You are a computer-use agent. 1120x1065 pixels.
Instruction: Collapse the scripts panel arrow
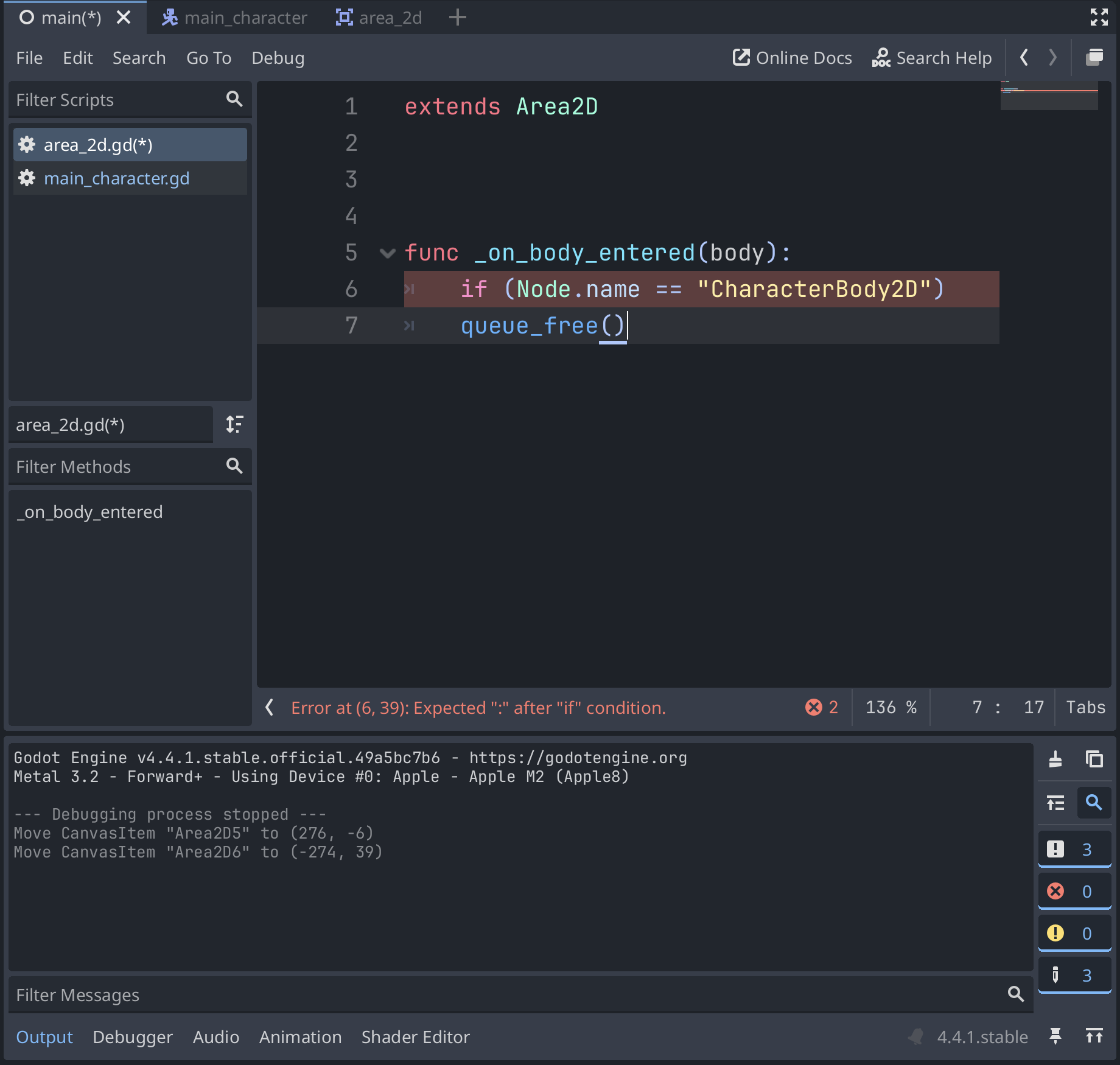269,707
